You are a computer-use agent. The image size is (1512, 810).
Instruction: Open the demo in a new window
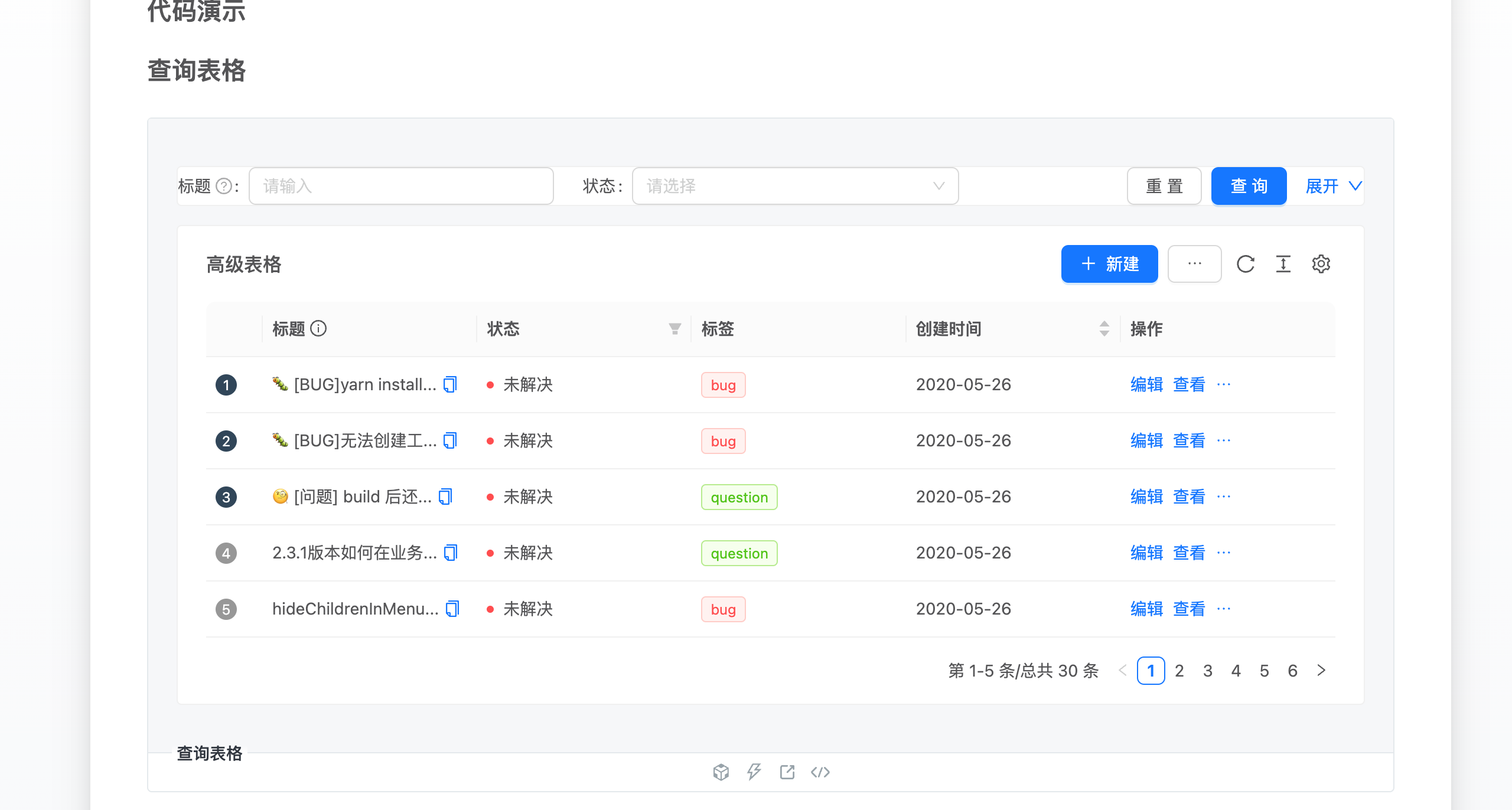point(787,772)
